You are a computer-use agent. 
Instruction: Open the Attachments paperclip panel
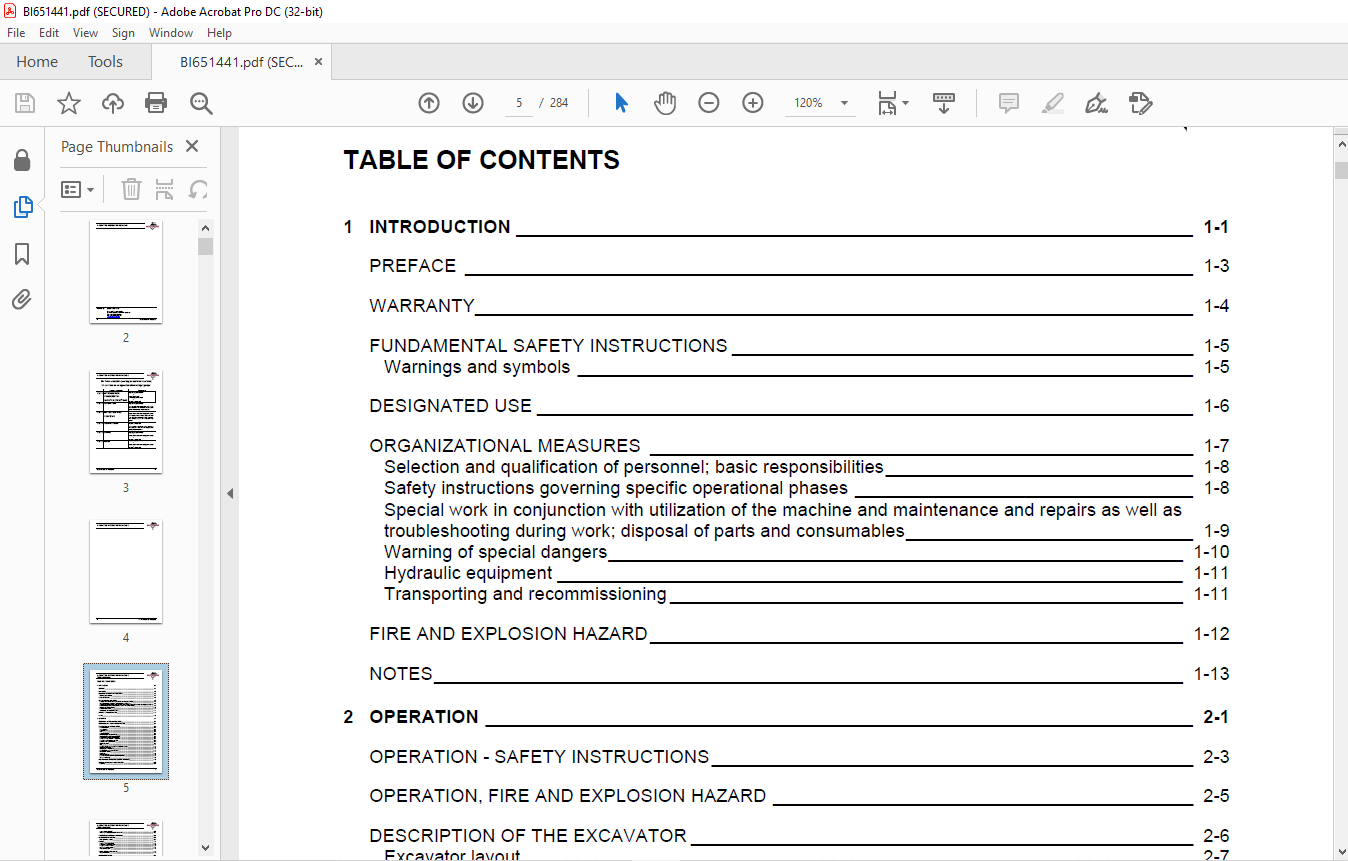point(22,300)
